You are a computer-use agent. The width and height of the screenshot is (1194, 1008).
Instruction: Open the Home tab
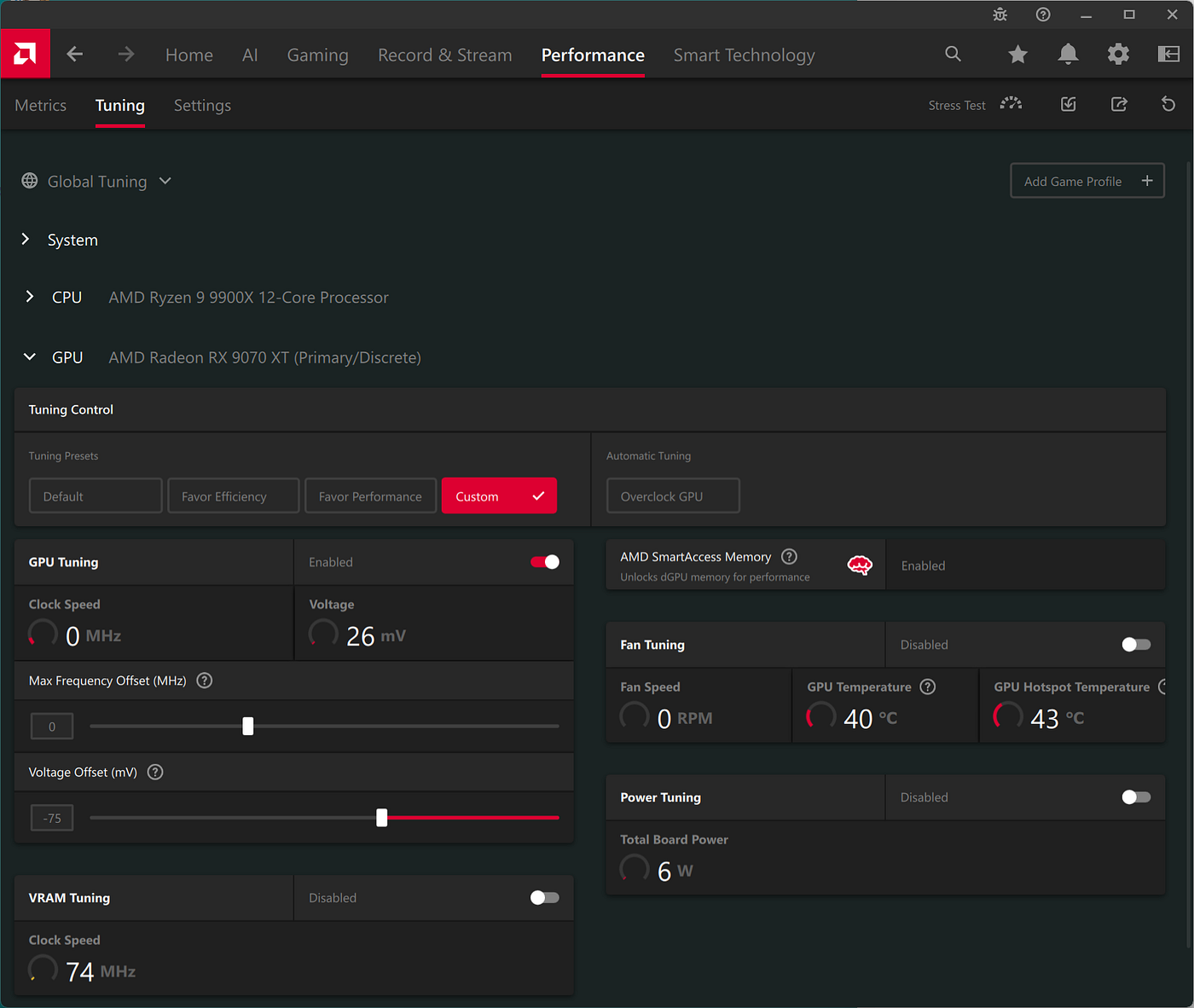click(x=189, y=55)
